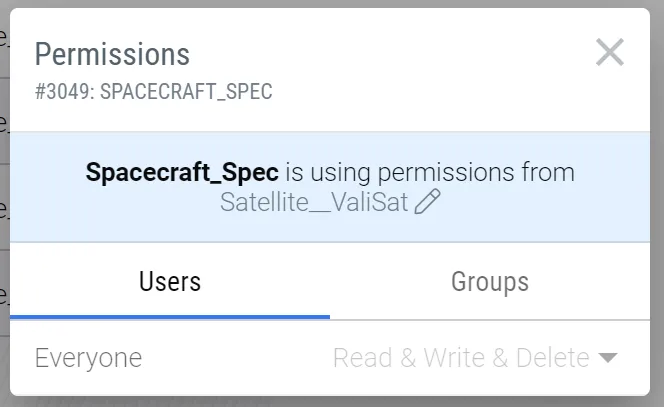This screenshot has width=664, height=407.
Task: Click the bold Spacecraft_Spec name in banner
Action: (182, 172)
